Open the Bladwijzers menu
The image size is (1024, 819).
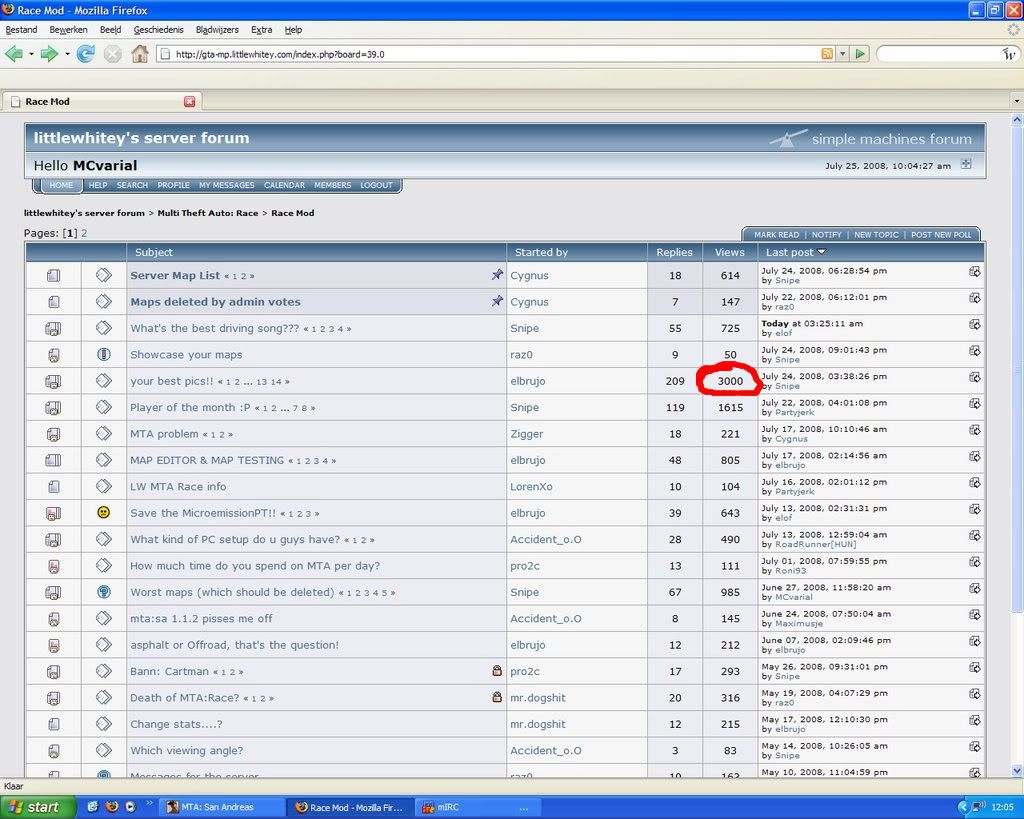click(x=217, y=29)
